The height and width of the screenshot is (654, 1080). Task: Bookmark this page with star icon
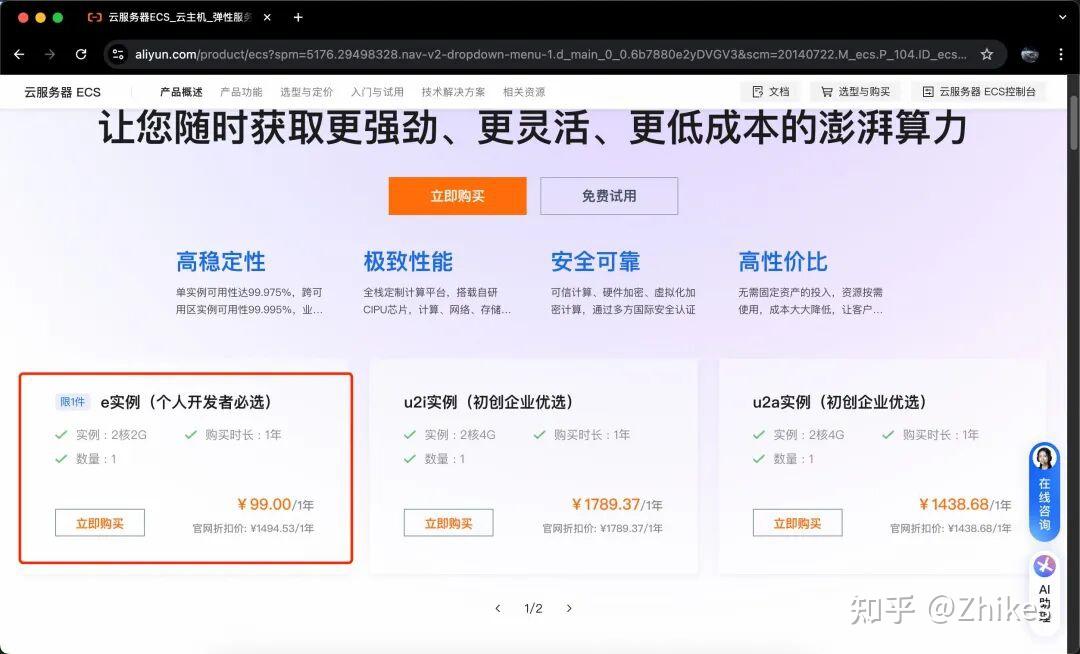click(987, 54)
